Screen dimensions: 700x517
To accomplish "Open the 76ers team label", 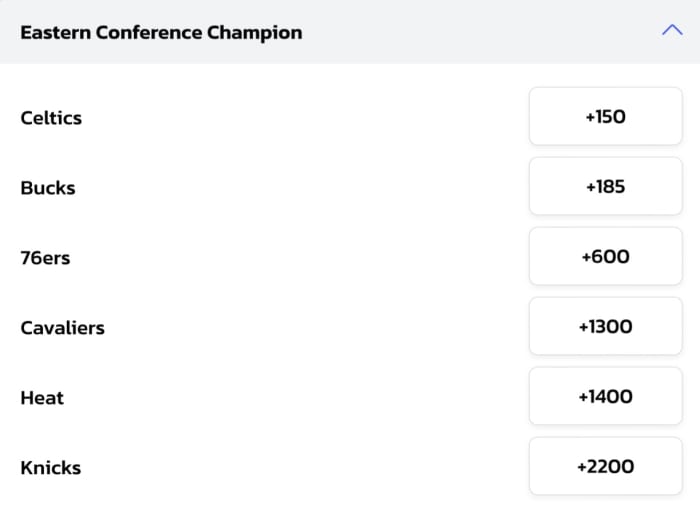I will tap(45, 258).
